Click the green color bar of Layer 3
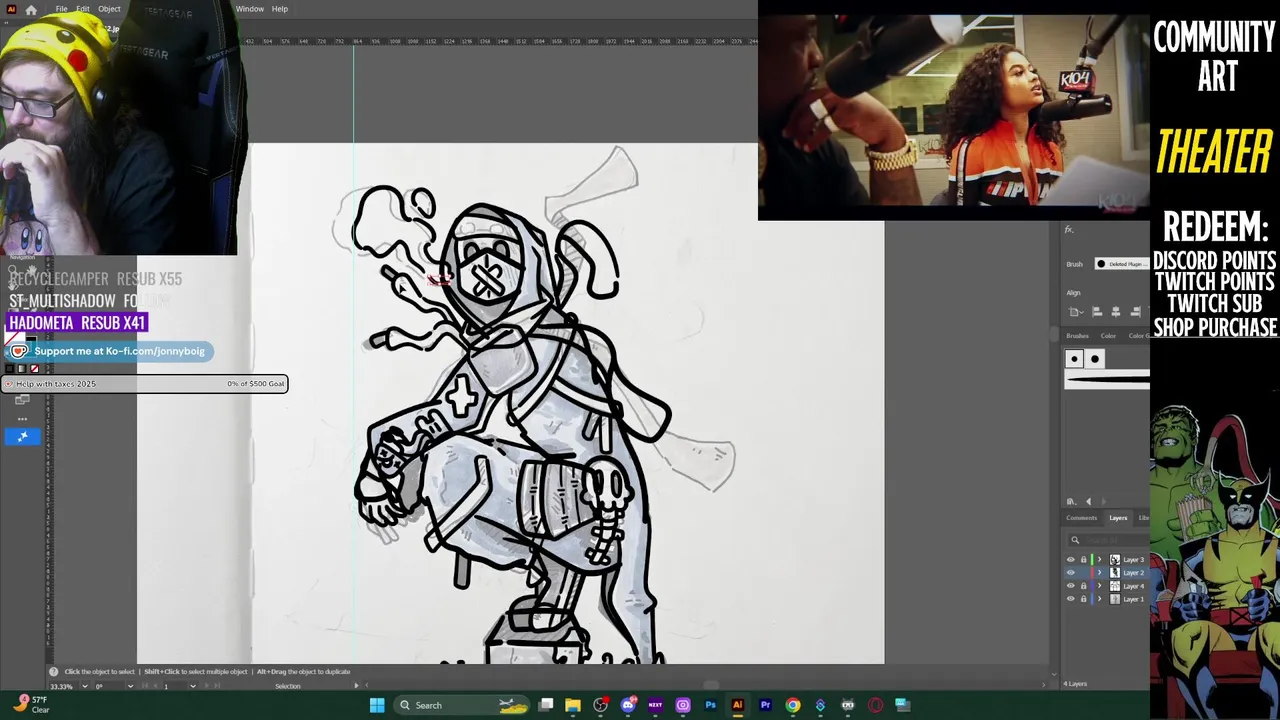 1092,560
